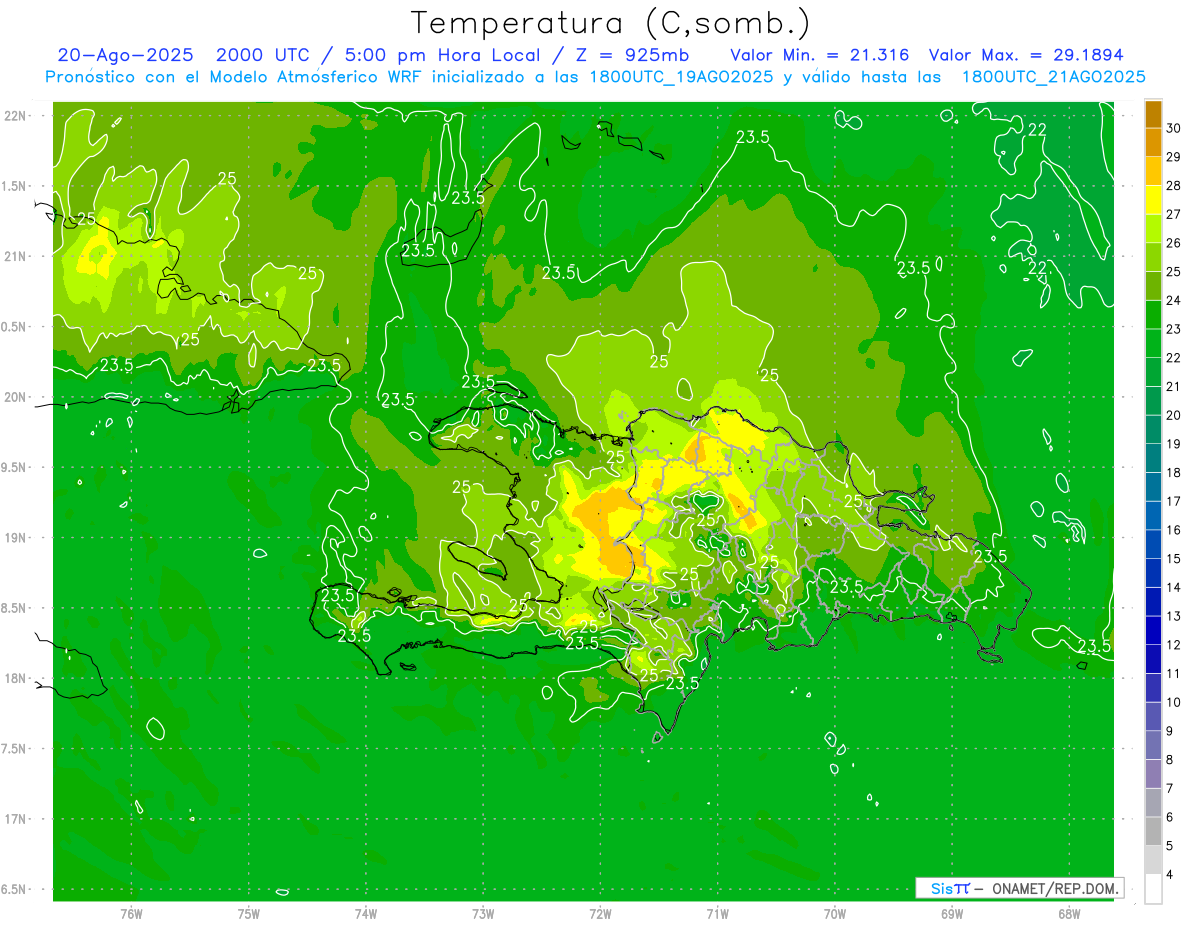Click the "68W" longitude axis label
Screen dimensions: 1200x927
(1069, 913)
